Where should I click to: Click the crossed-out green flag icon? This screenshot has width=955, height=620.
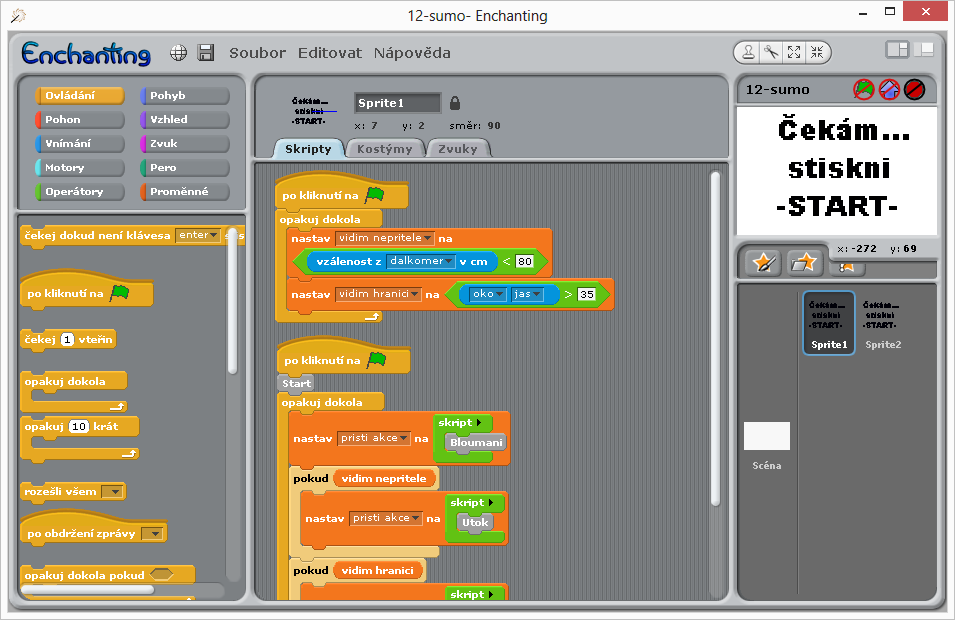tap(864, 90)
